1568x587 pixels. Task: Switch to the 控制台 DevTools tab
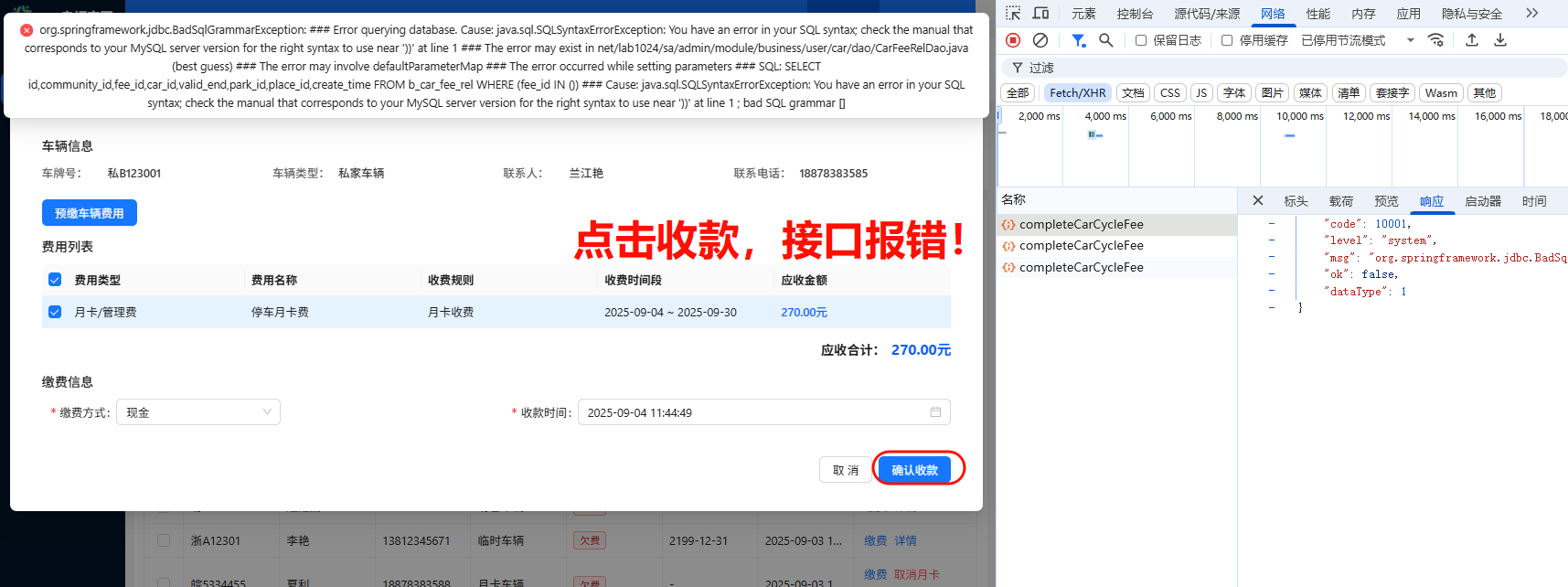(1135, 14)
